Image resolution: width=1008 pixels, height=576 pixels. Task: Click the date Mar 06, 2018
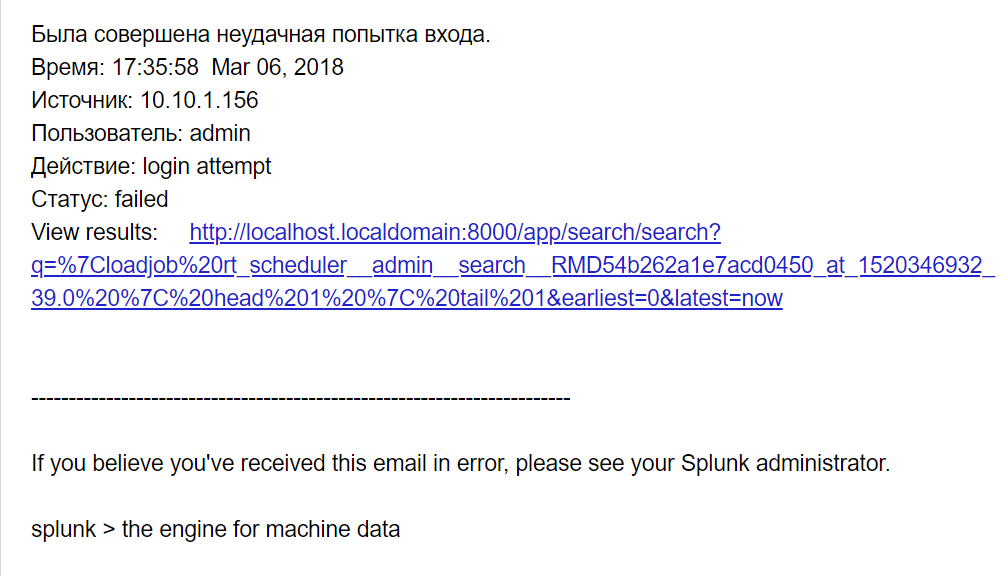[x=277, y=68]
